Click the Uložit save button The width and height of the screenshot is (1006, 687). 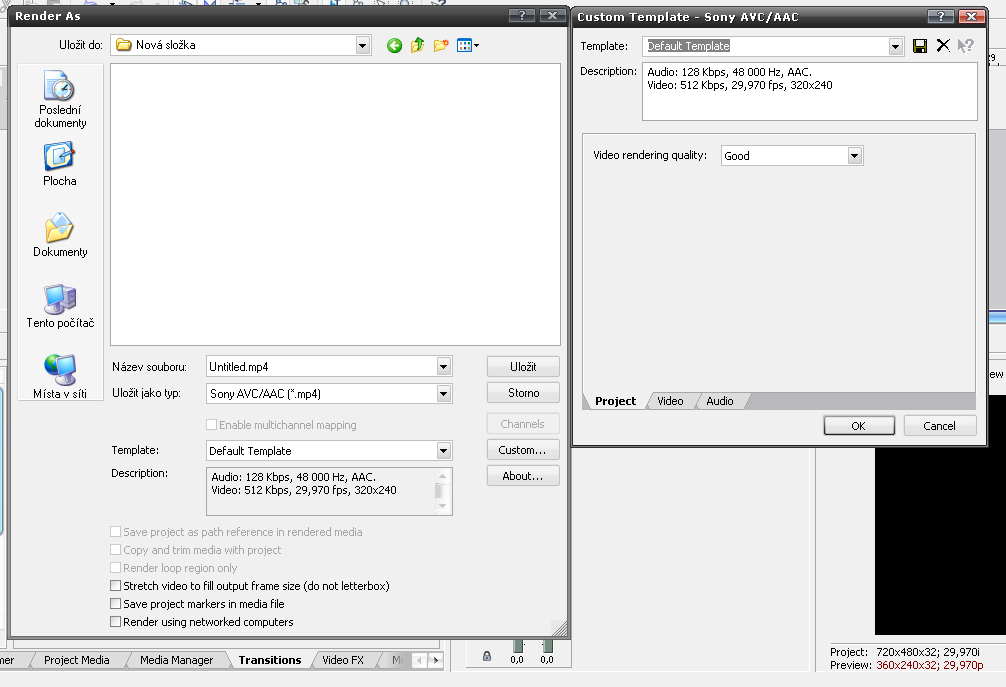pos(523,367)
